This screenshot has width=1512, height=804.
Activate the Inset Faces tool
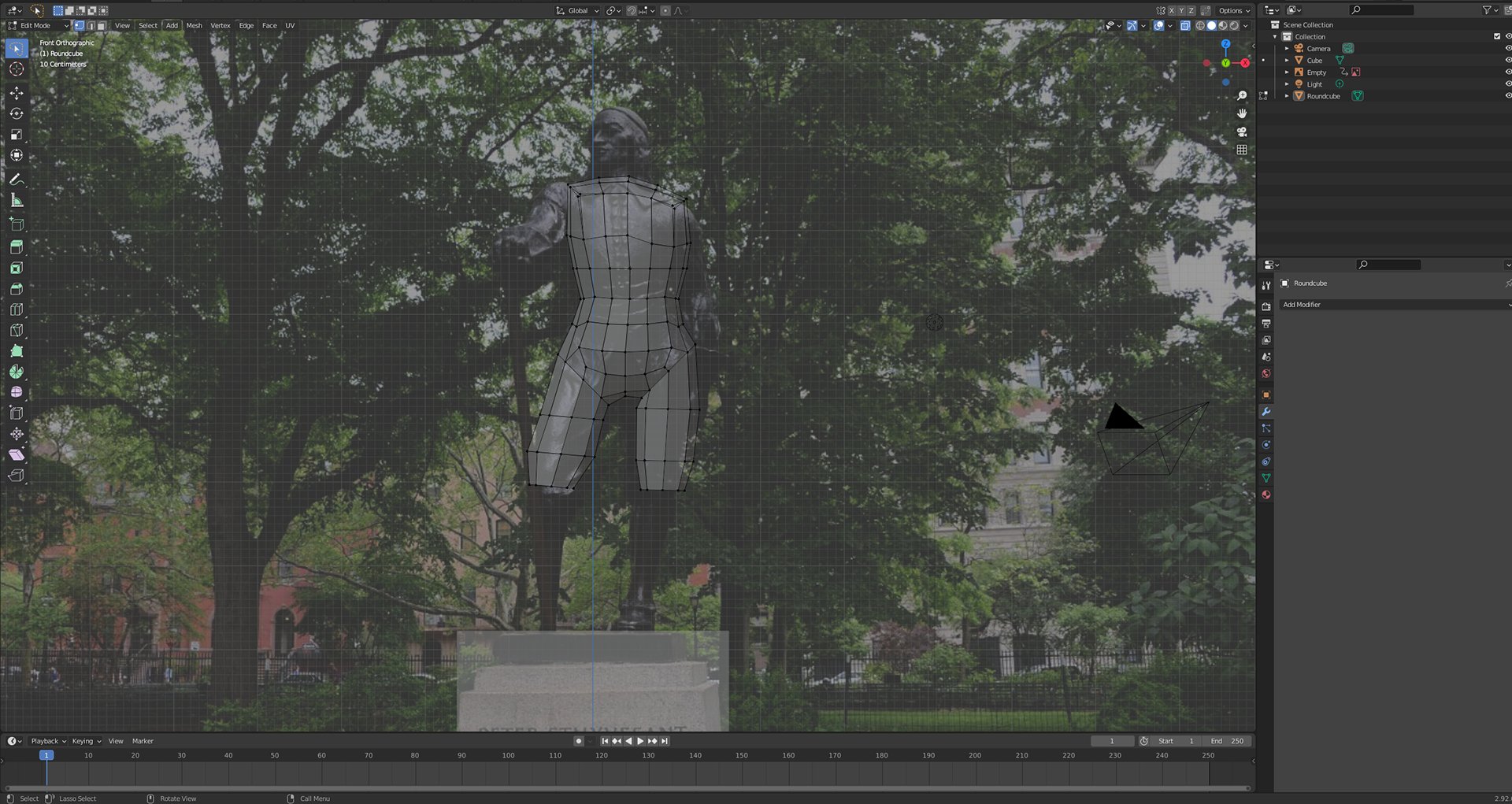(x=17, y=268)
